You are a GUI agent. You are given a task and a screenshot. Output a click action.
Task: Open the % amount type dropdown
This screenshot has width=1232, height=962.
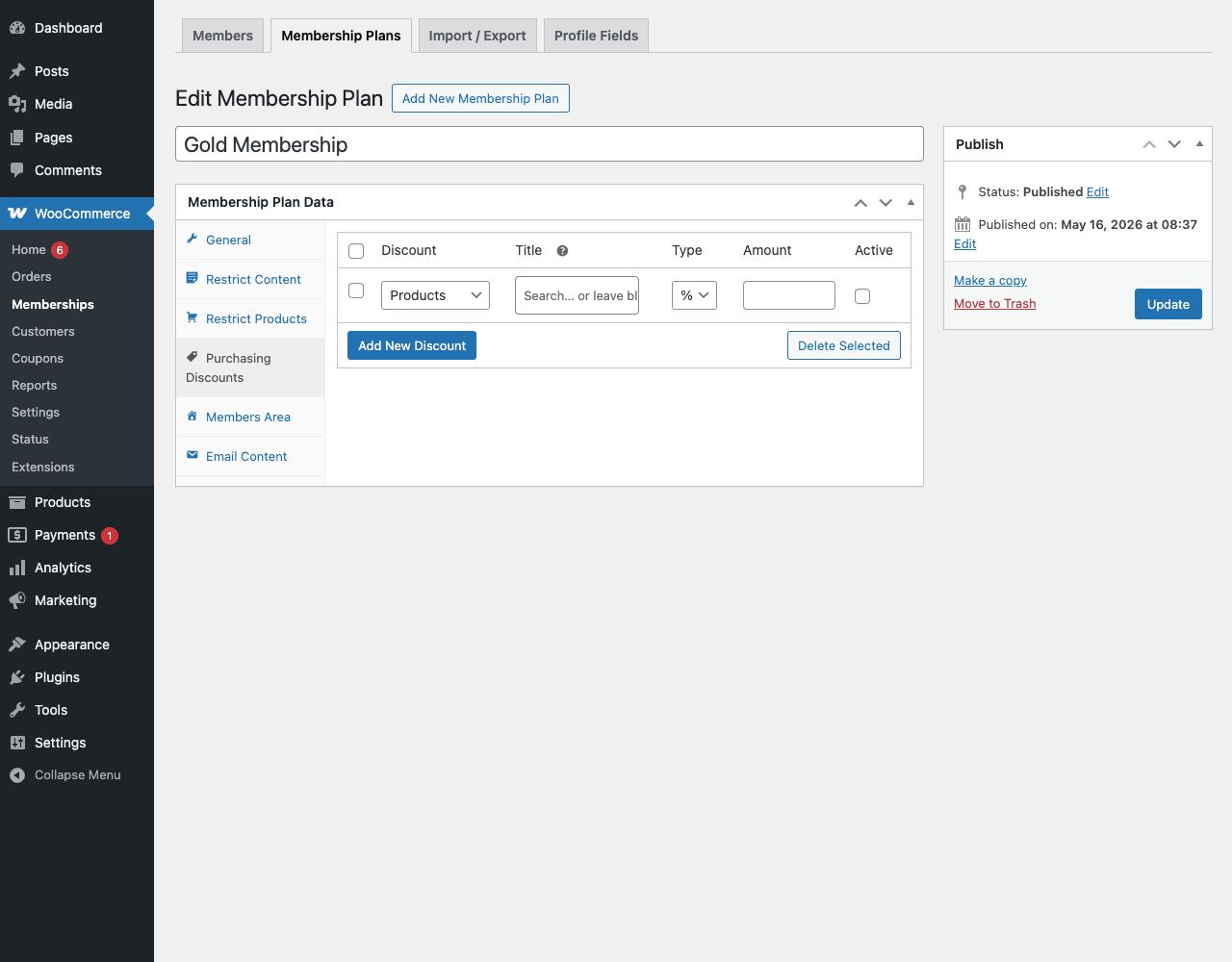(694, 295)
